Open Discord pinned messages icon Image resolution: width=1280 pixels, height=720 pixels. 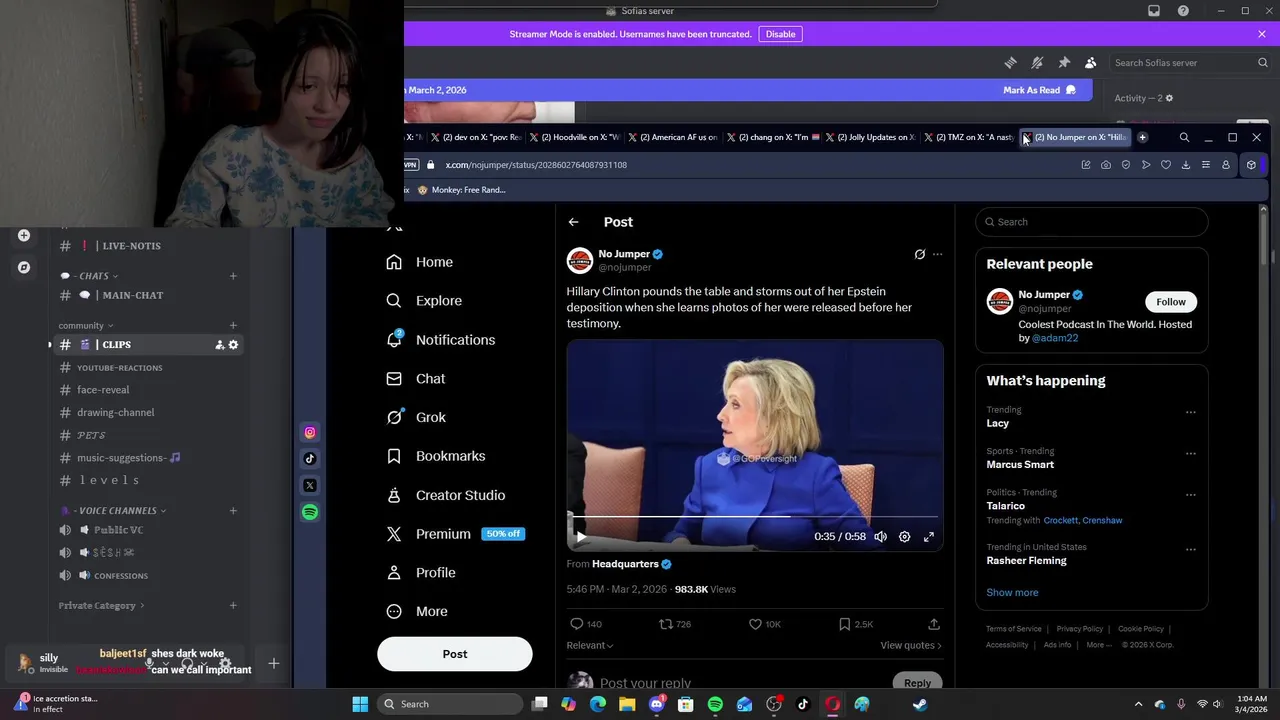click(x=1064, y=62)
